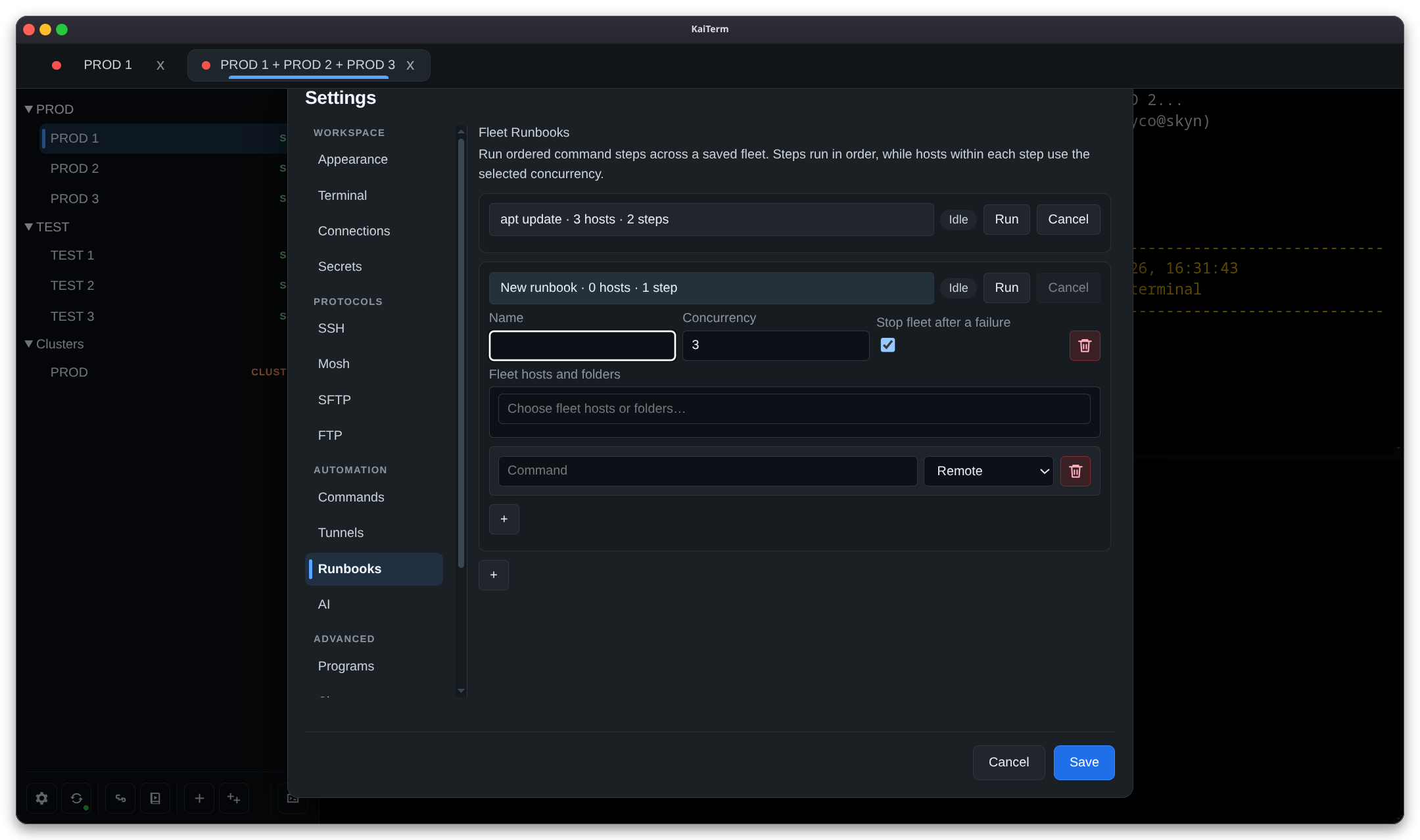This screenshot has width=1420, height=840.
Task: Open the runbook play-book icon in bottom toolbar
Action: point(155,798)
